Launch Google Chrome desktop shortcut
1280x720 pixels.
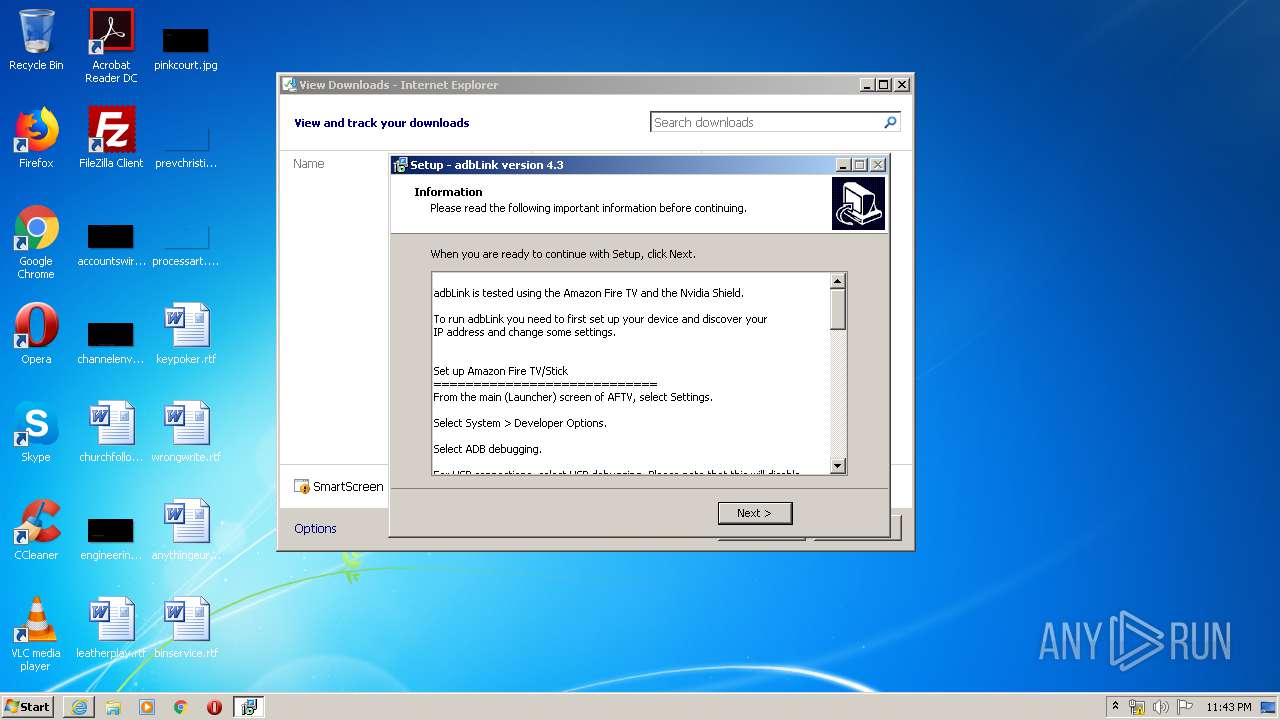point(36,242)
